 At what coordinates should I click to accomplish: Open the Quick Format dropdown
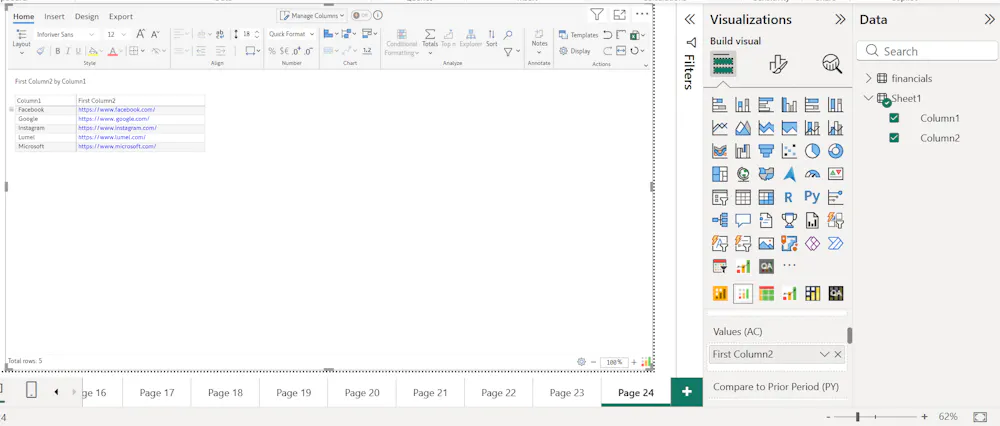pos(291,34)
